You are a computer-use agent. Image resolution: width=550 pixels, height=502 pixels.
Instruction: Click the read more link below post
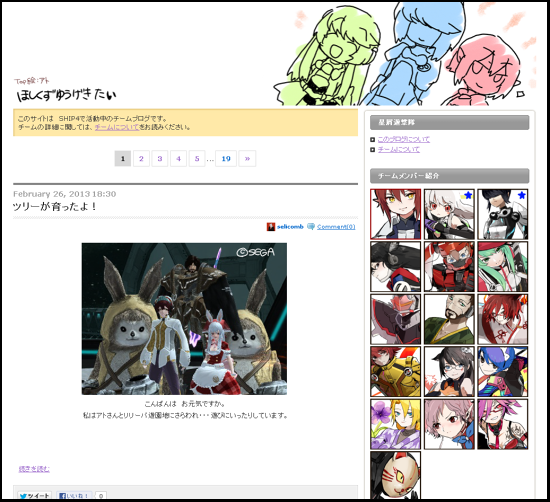point(34,469)
